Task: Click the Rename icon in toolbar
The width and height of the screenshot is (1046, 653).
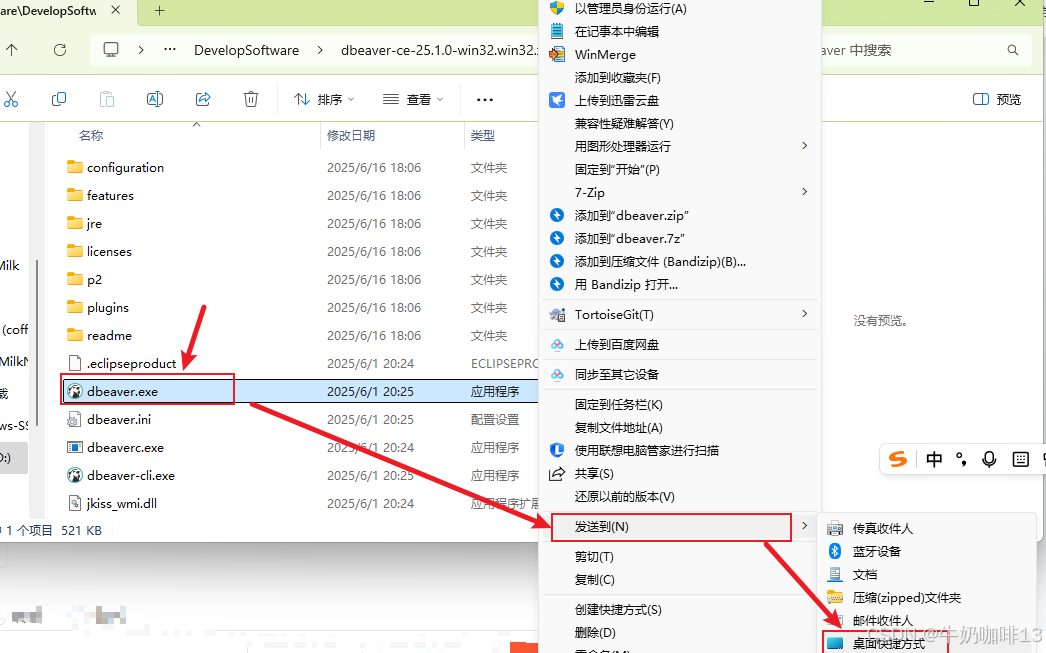Action: point(155,99)
